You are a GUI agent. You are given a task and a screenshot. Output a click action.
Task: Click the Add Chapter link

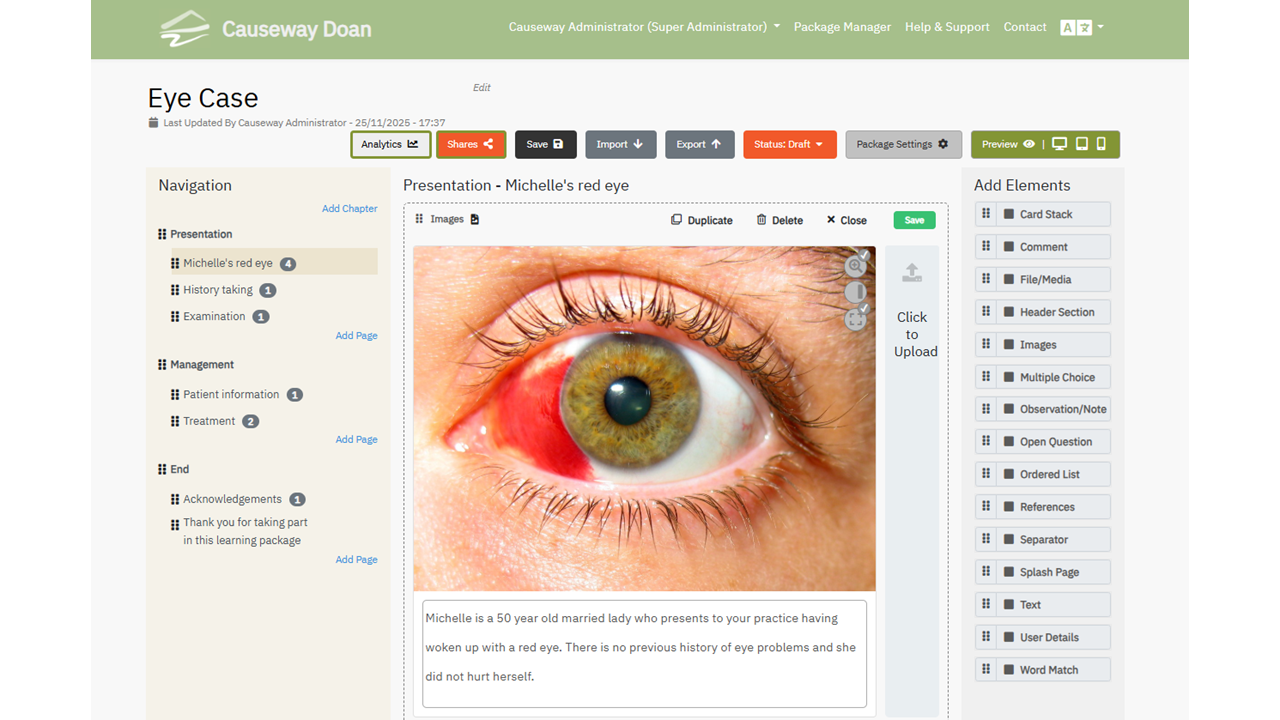(349, 209)
